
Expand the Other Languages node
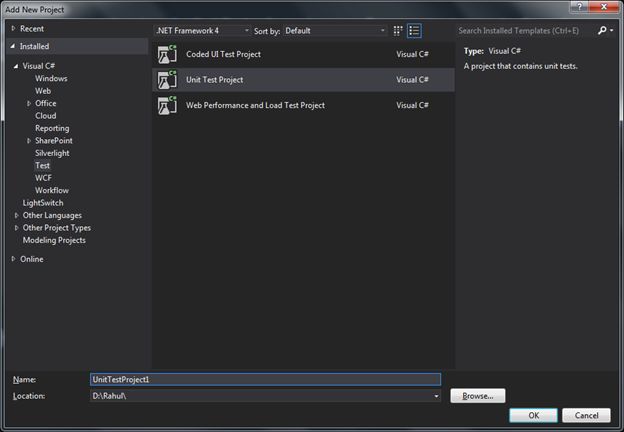pyautogui.click(x=16, y=215)
